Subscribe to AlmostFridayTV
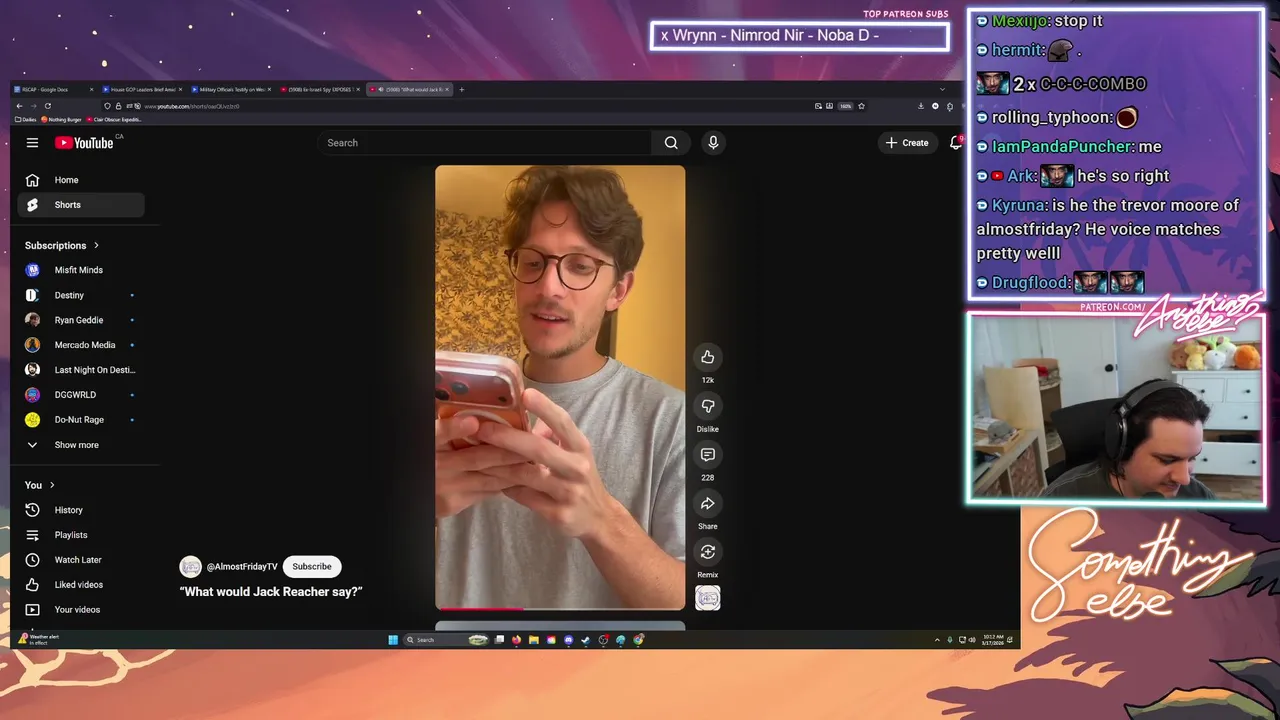Viewport: 1280px width, 720px height. 312,567
